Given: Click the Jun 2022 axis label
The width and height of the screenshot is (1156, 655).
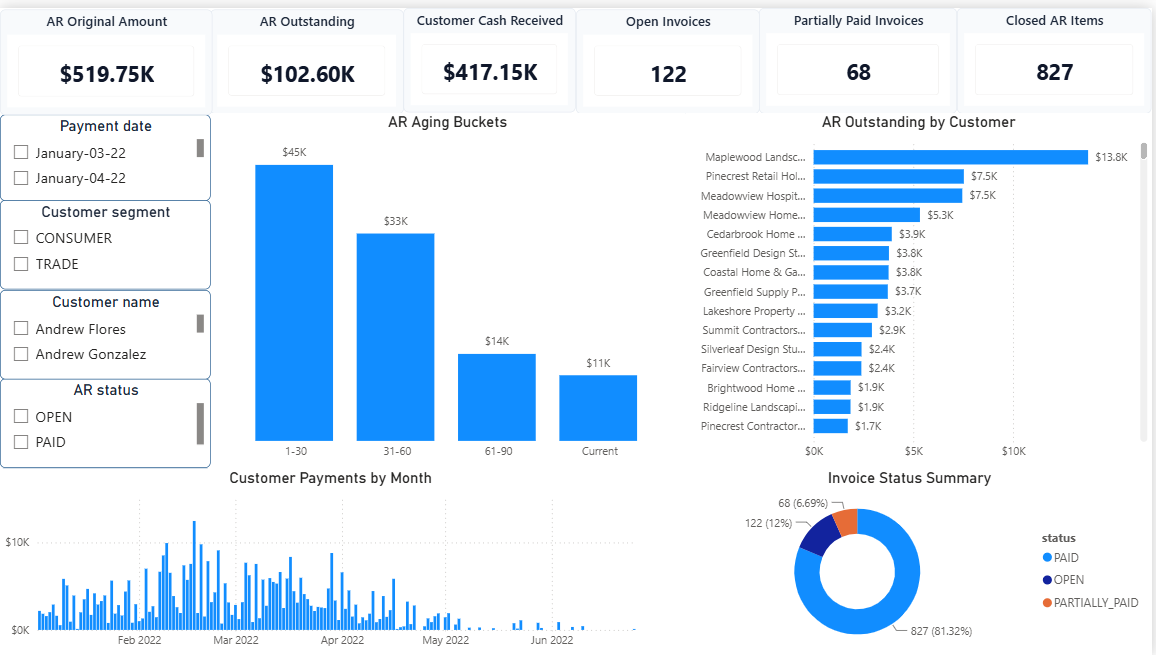Looking at the screenshot, I should click(551, 640).
